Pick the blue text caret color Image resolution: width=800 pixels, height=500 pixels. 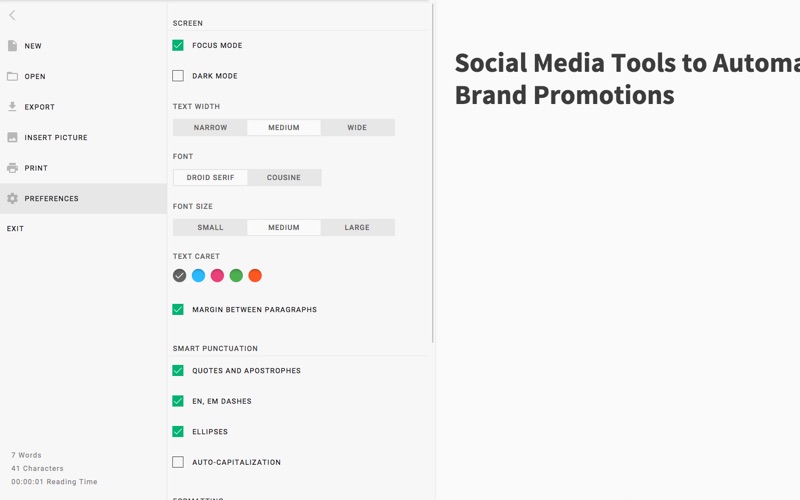[x=198, y=276]
